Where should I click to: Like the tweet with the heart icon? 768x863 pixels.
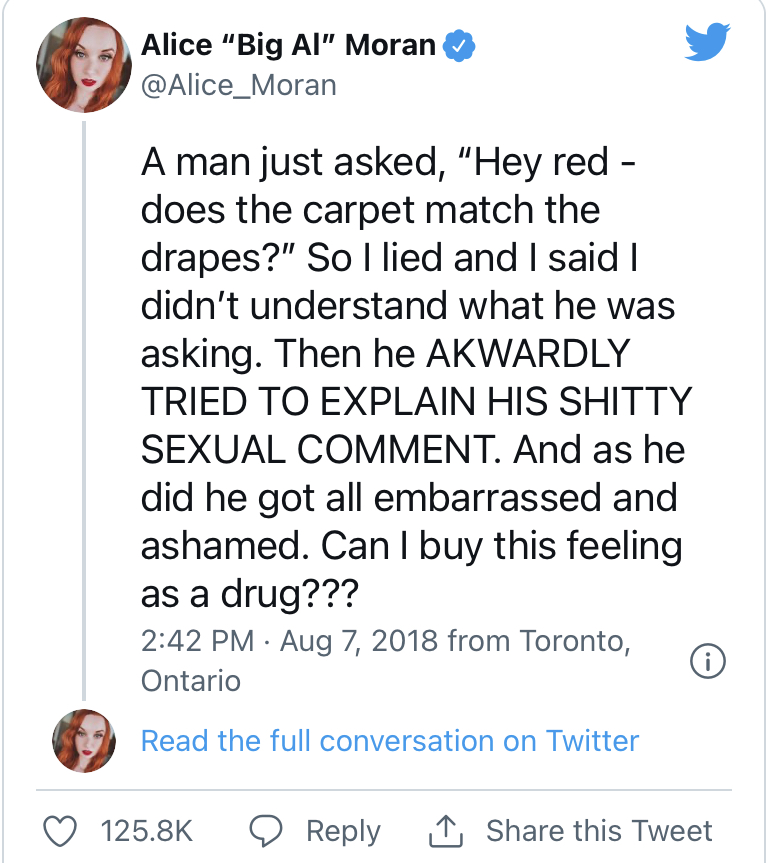[60, 831]
